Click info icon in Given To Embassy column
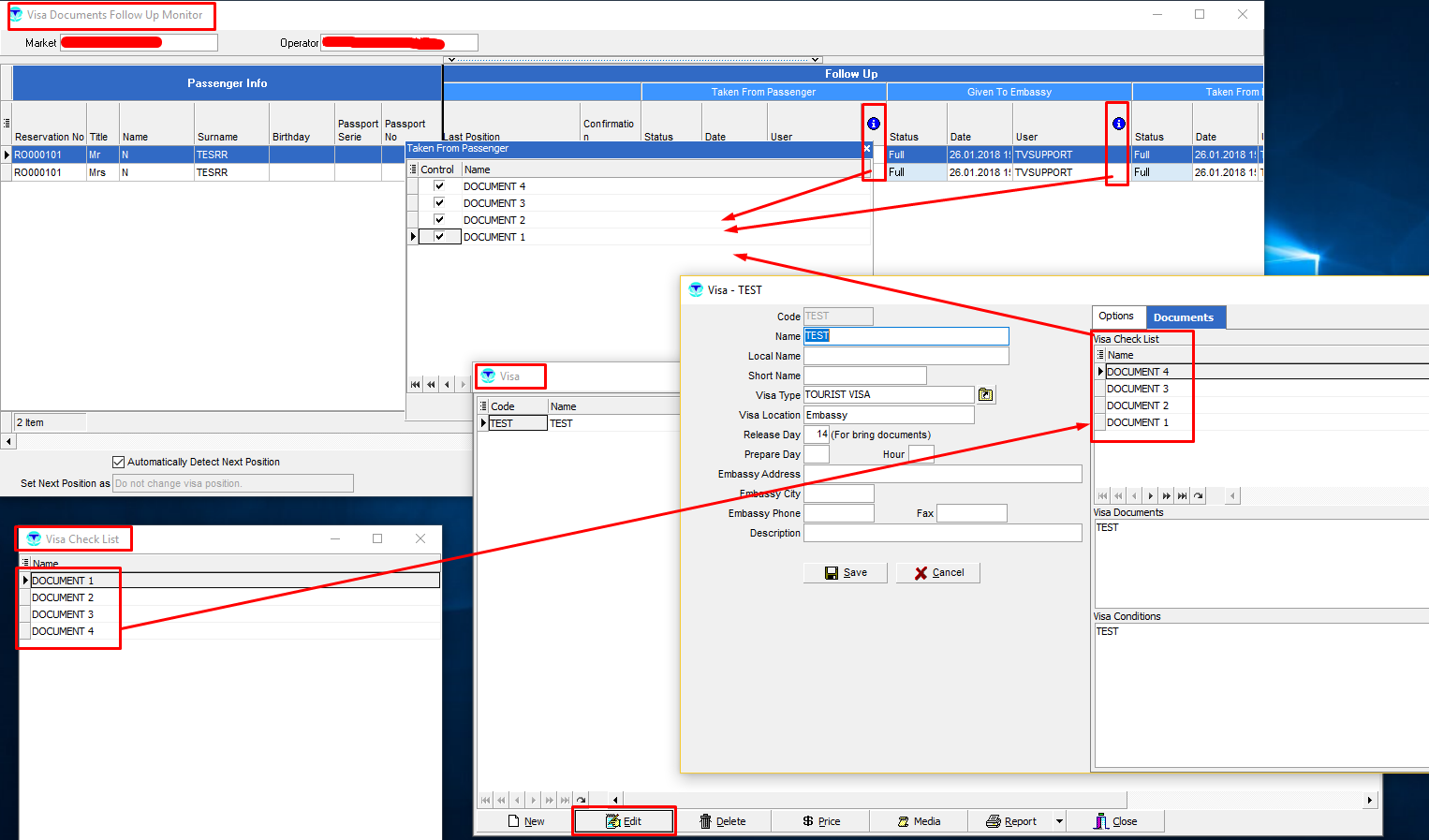 pyautogui.click(x=1118, y=124)
